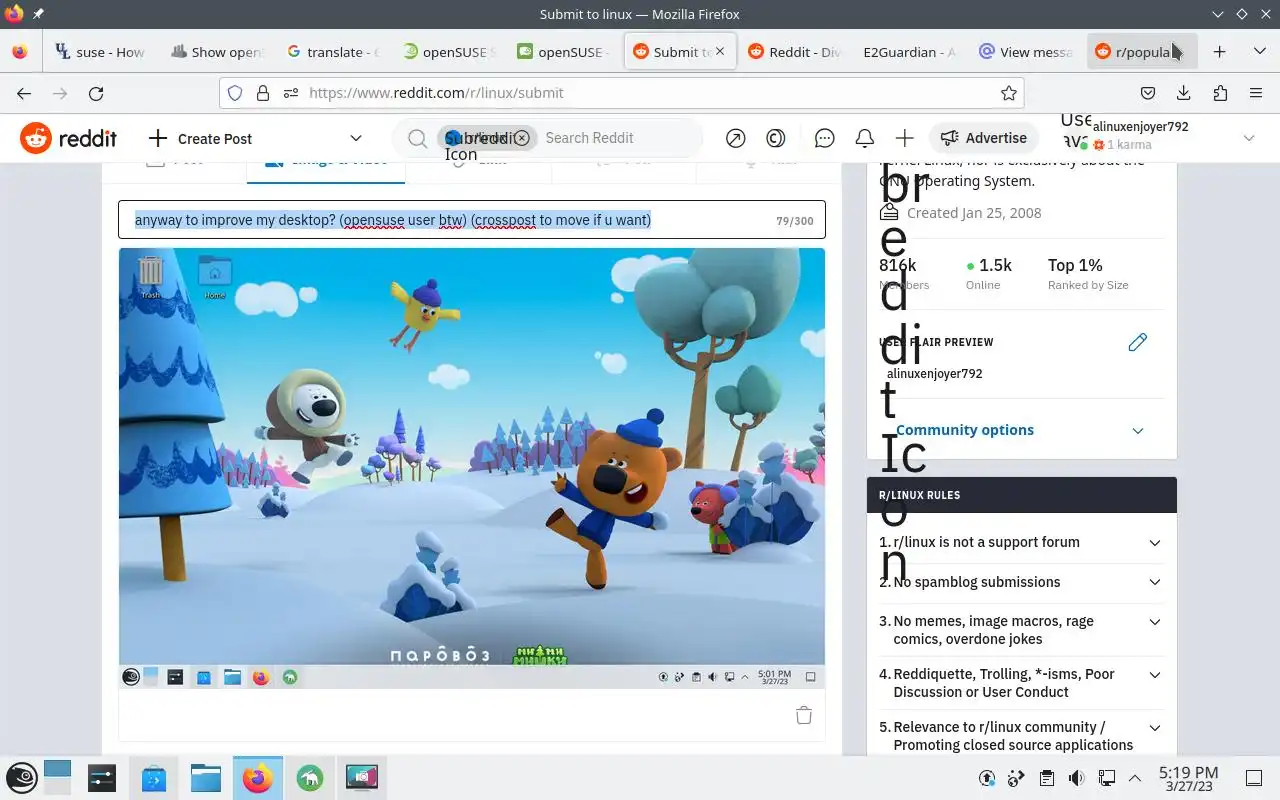Reload the page in Firefox
This screenshot has height=800, width=1280.
coord(96,93)
